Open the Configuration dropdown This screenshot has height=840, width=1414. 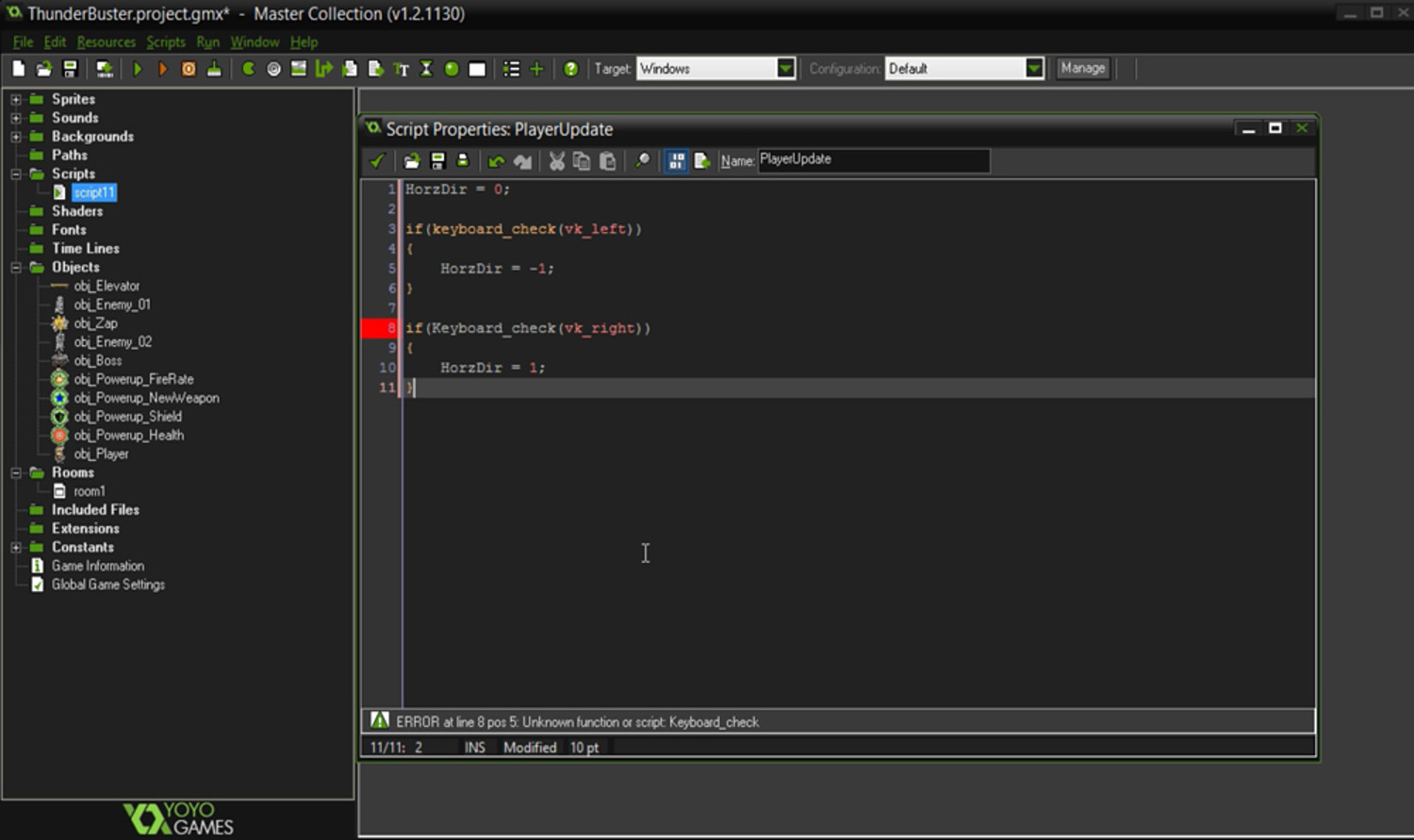coord(1034,68)
